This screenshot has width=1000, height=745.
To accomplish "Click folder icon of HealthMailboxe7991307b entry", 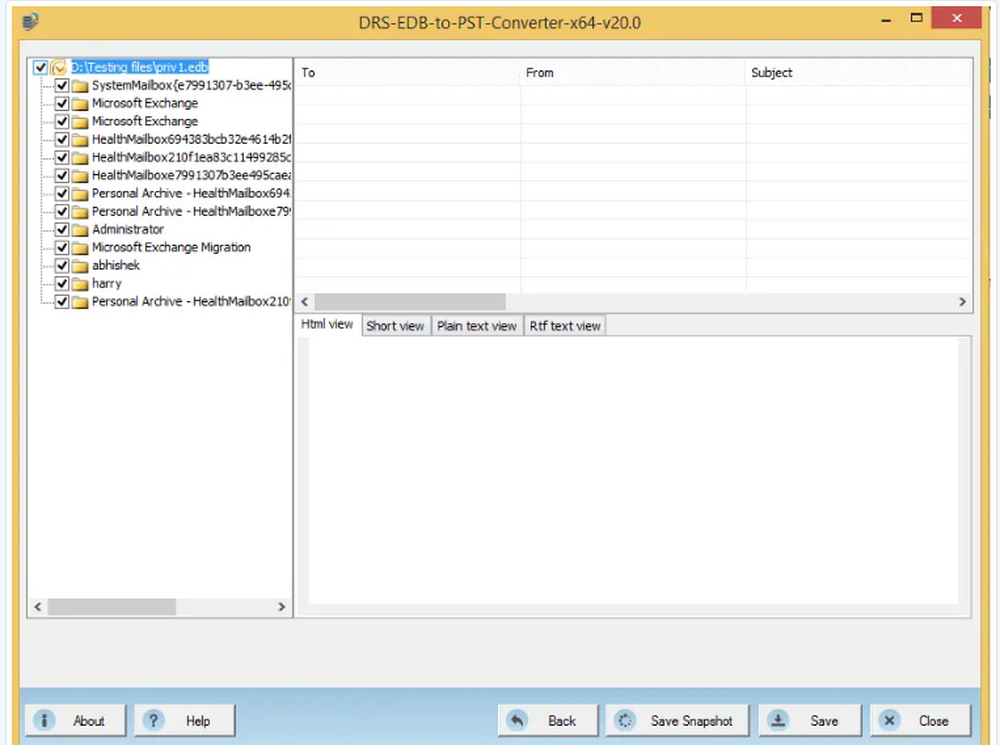I will coord(80,175).
